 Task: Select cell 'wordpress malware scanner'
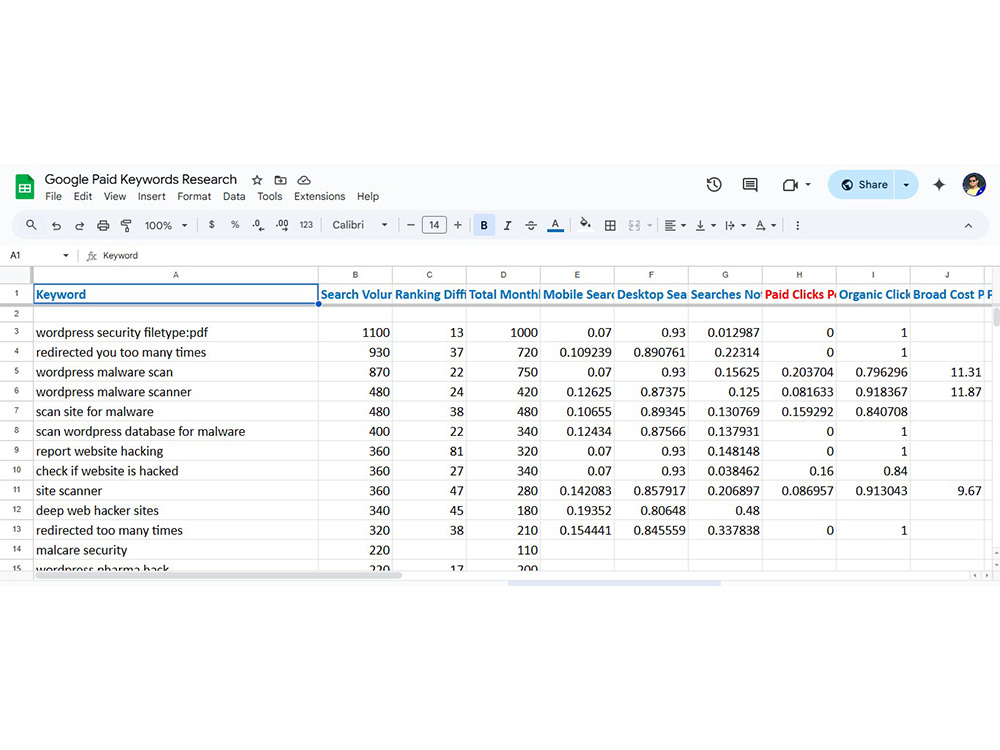pos(176,392)
